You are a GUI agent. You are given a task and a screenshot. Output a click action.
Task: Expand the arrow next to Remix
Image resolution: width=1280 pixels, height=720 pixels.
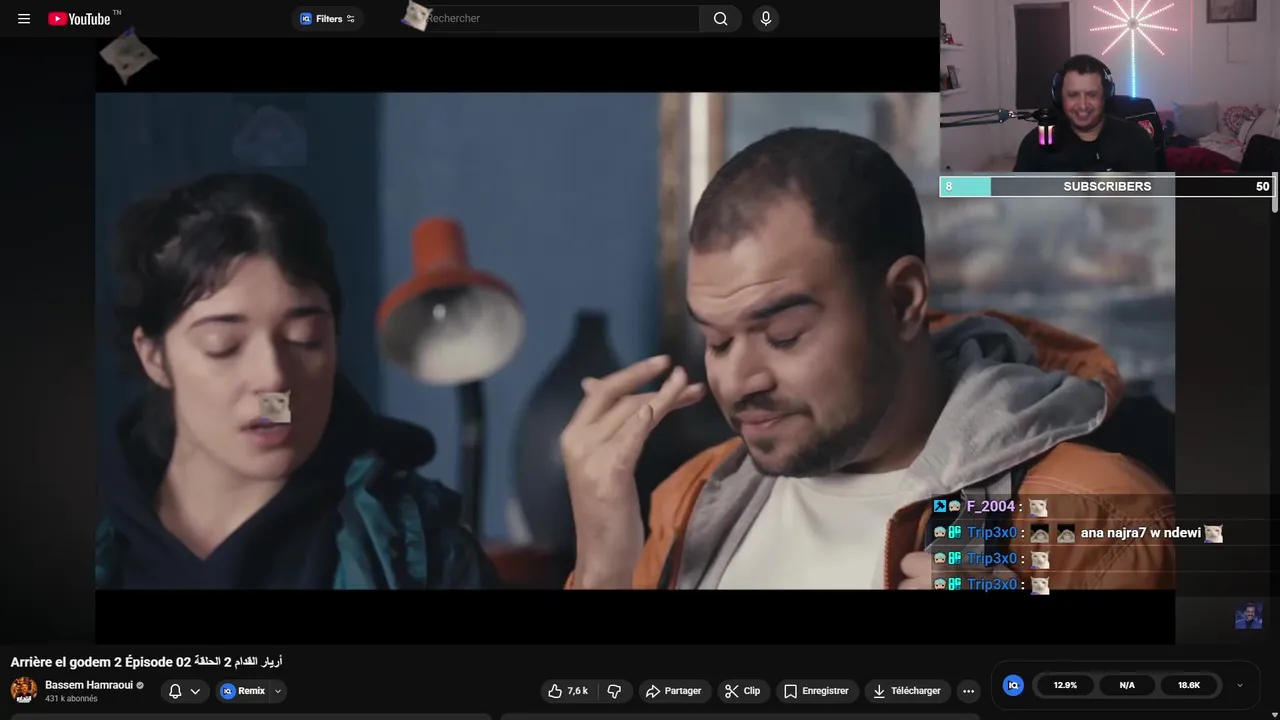pos(278,691)
